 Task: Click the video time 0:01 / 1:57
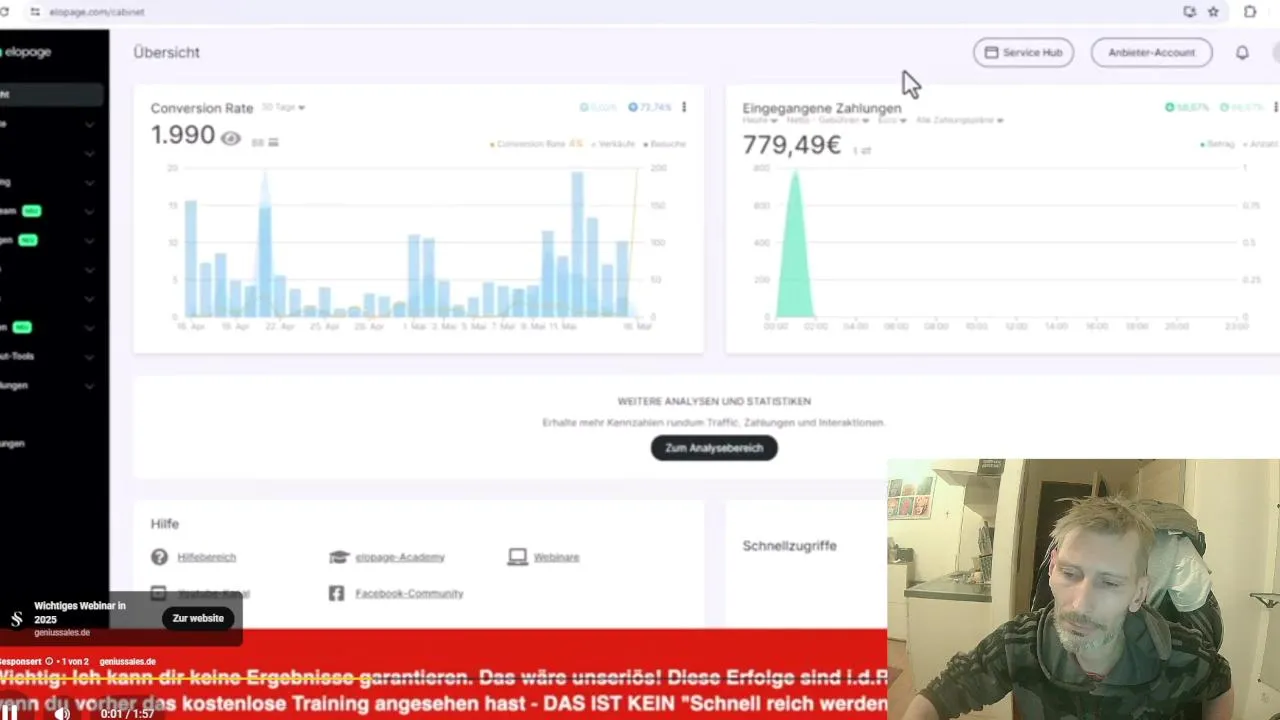(x=126, y=714)
